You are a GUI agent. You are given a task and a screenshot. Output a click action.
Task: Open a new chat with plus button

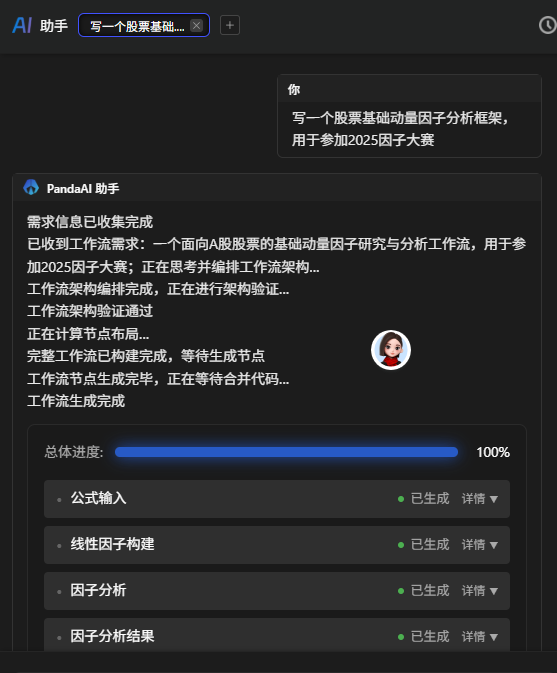[230, 25]
